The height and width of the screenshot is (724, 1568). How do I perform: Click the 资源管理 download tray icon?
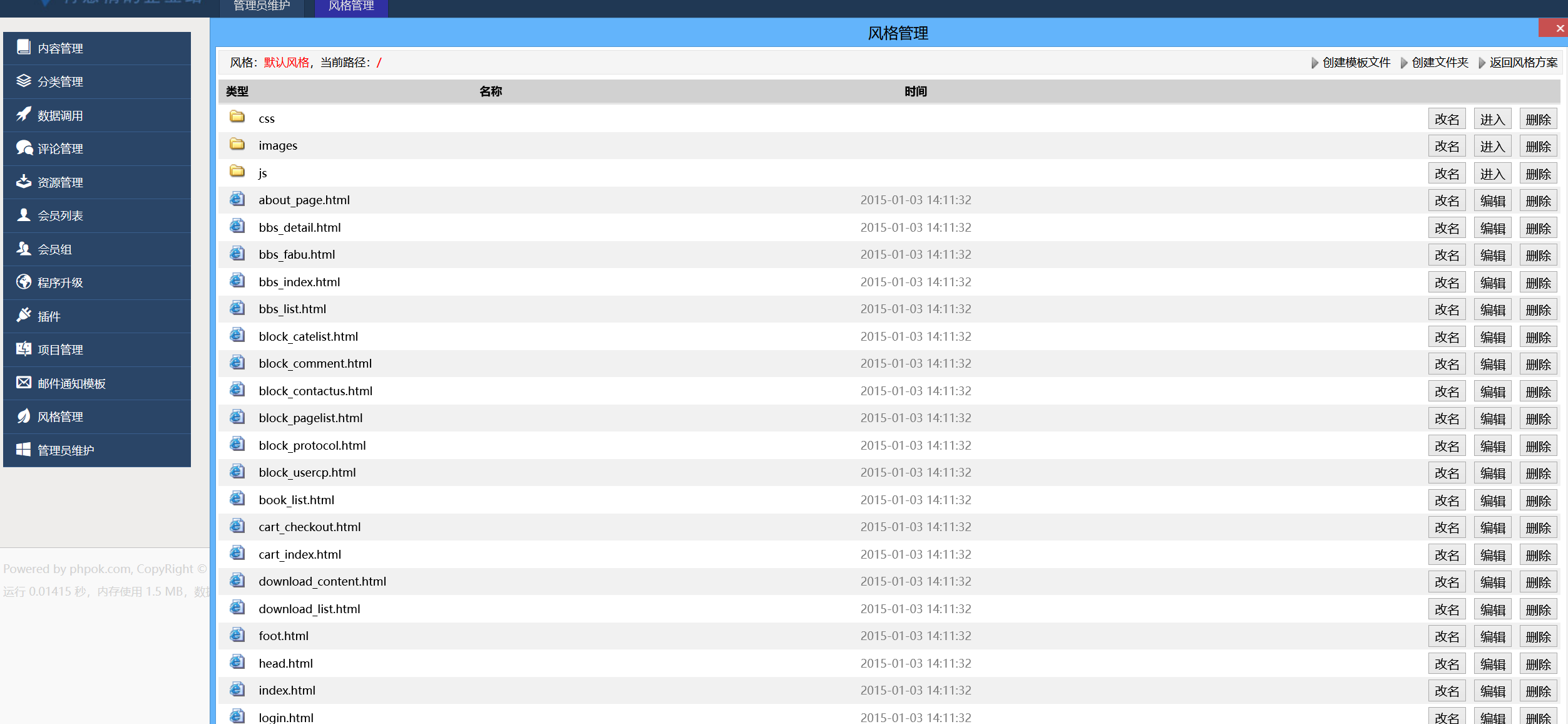tap(24, 182)
